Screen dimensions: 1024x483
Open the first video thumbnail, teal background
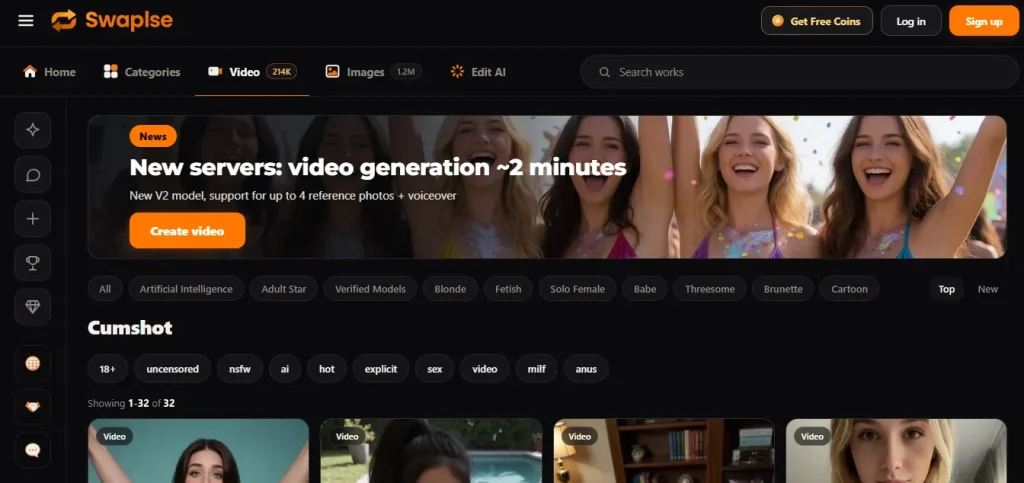point(199,450)
